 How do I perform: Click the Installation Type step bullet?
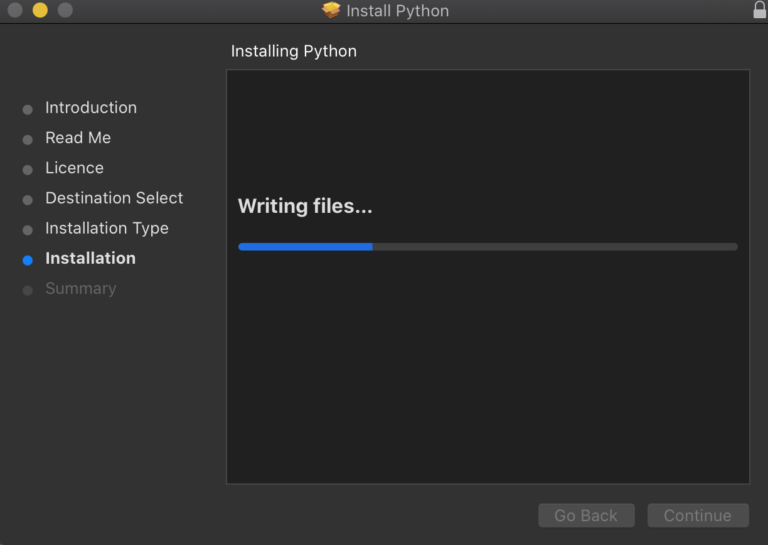coord(28,230)
